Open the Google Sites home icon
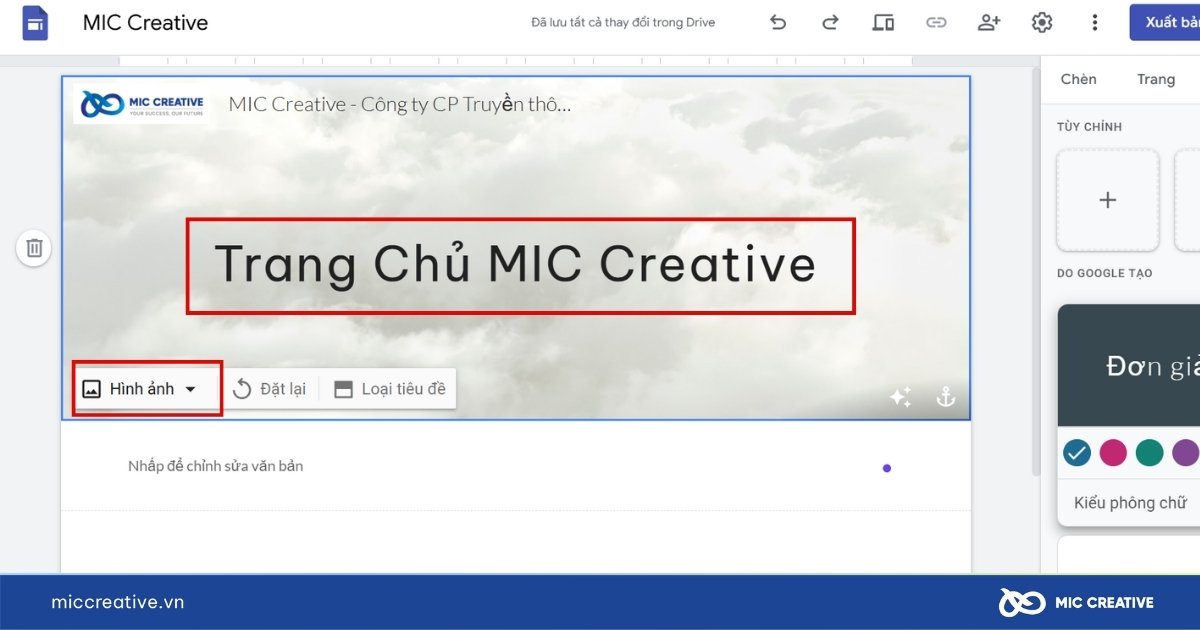 [35, 22]
